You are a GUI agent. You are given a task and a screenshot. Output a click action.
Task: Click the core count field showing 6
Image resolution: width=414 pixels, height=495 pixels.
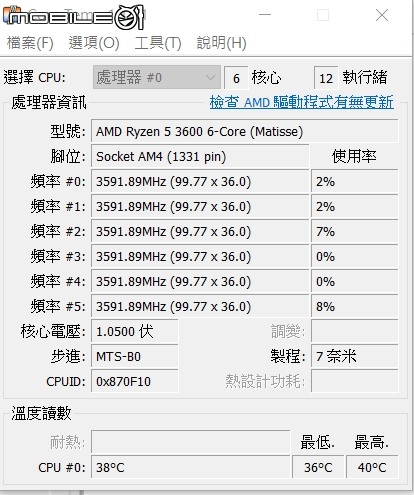(236, 78)
